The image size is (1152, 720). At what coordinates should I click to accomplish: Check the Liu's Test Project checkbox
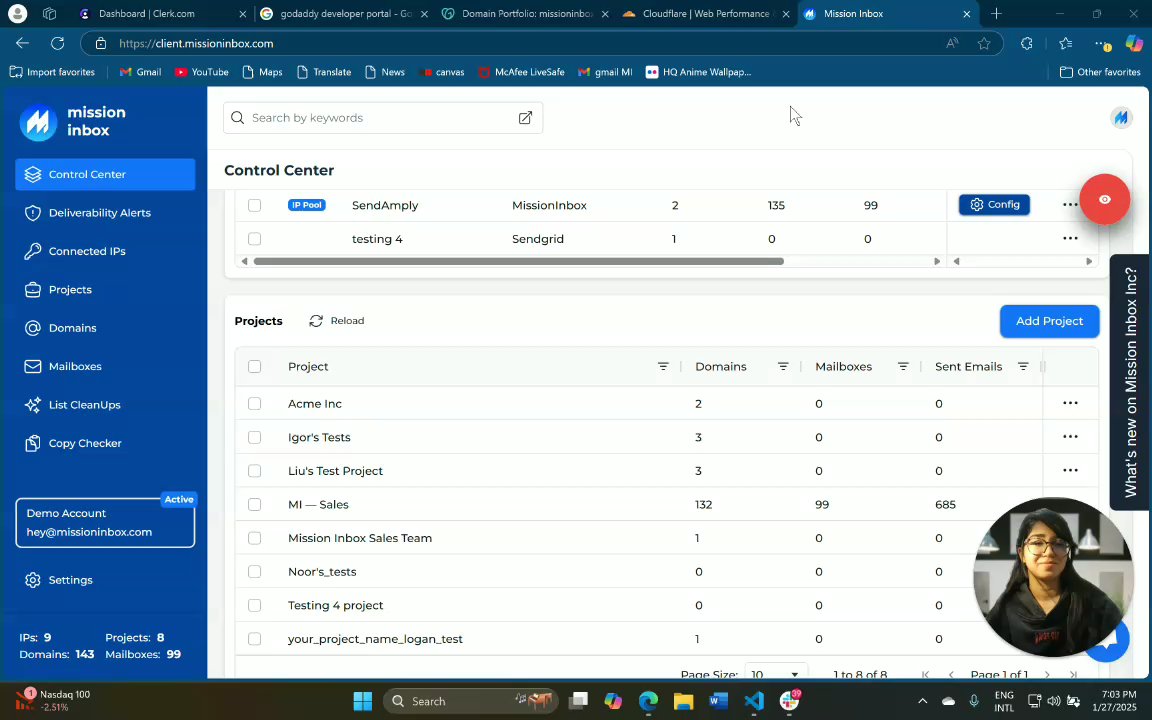tap(254, 471)
